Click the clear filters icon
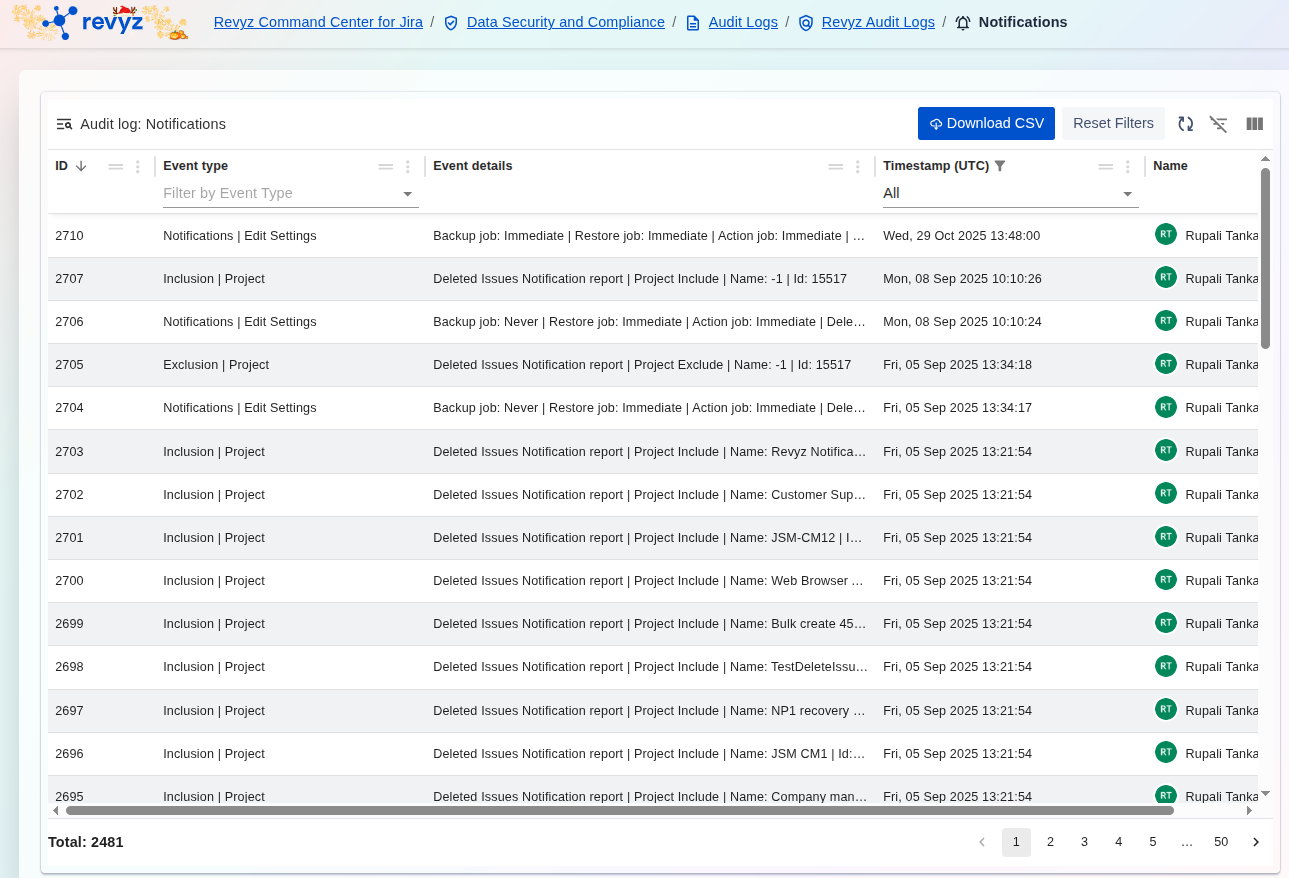 coord(1218,124)
